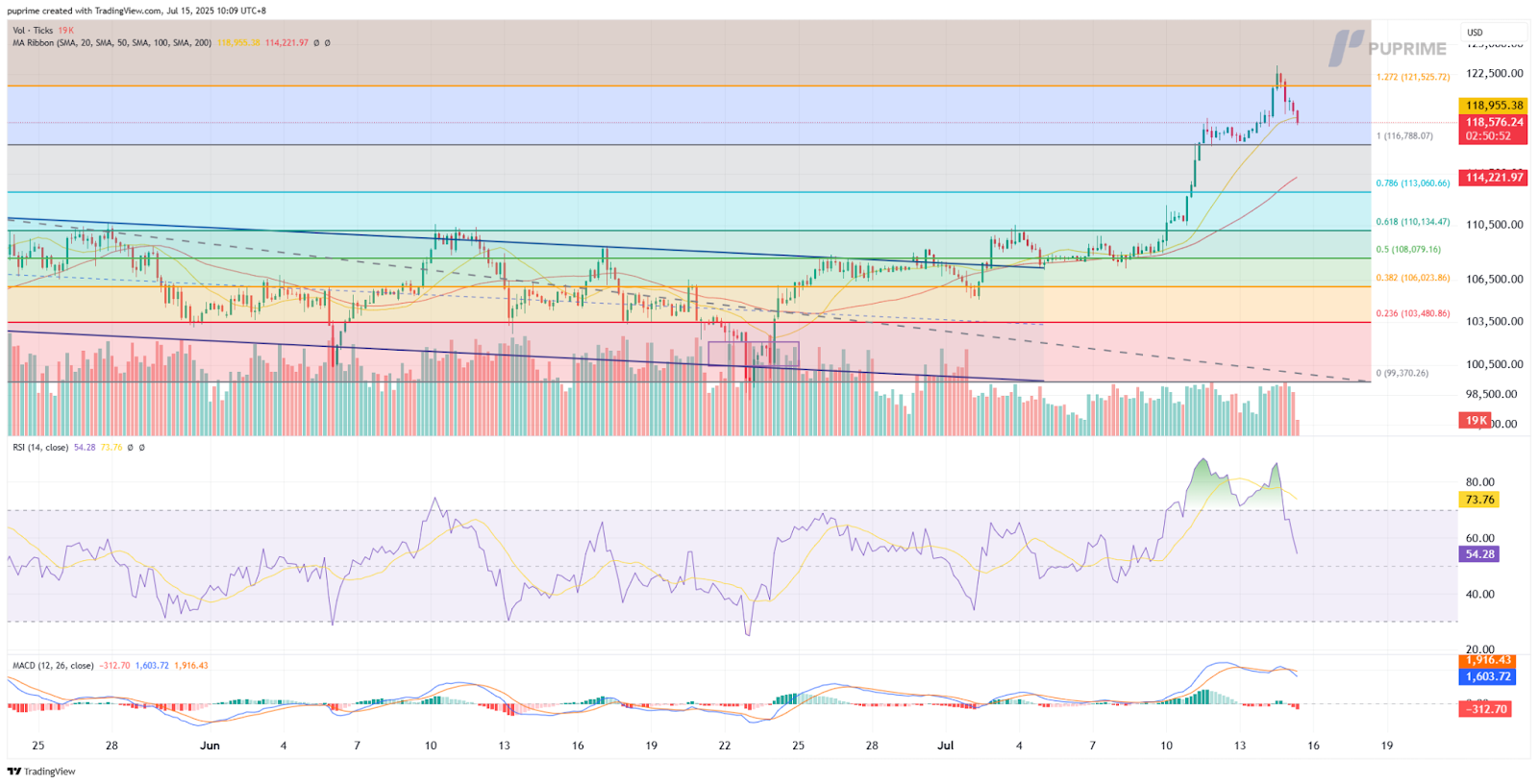The height and width of the screenshot is (784, 1538).
Task: Click the 19 date at the time axis end
Action: tap(1387, 746)
